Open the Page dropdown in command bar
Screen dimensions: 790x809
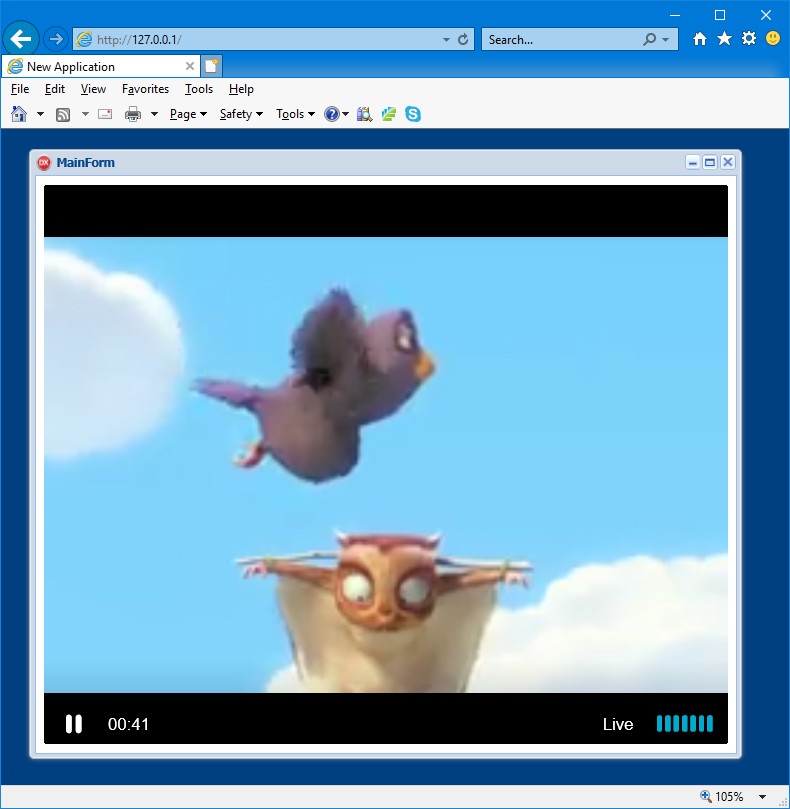tap(188, 114)
